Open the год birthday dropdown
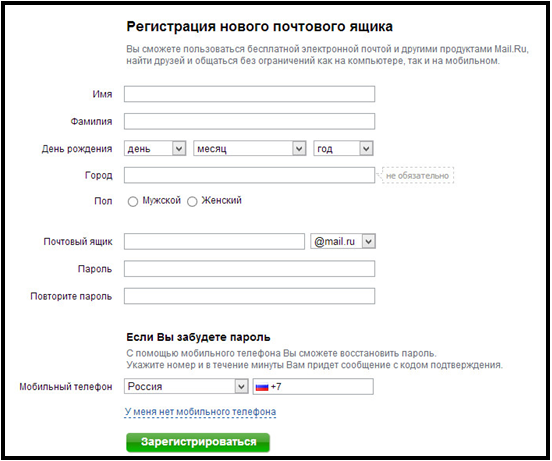Image resolution: width=552 pixels, height=461 pixels. pos(343,149)
